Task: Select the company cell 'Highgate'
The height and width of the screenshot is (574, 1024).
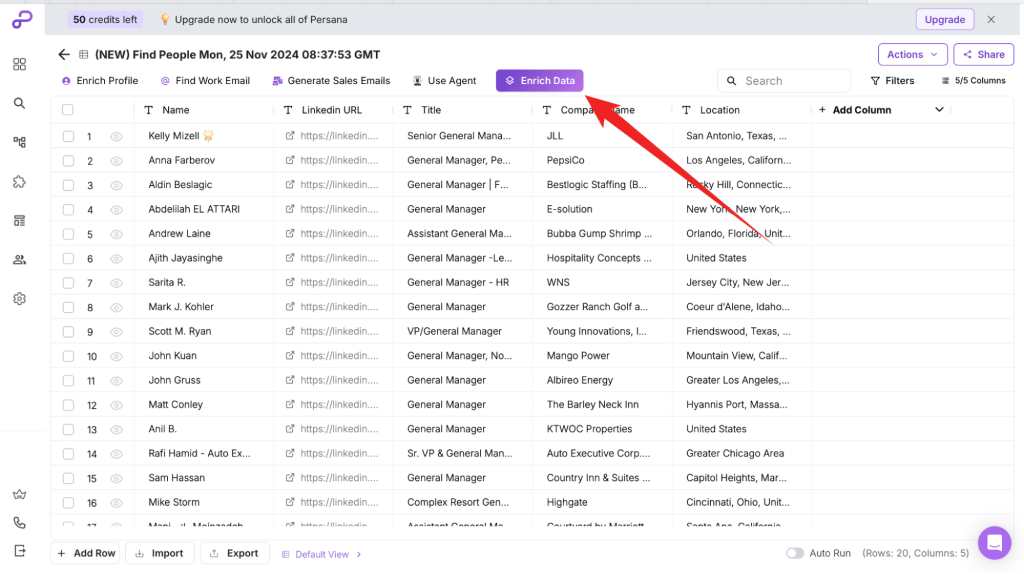Action: (x=602, y=502)
